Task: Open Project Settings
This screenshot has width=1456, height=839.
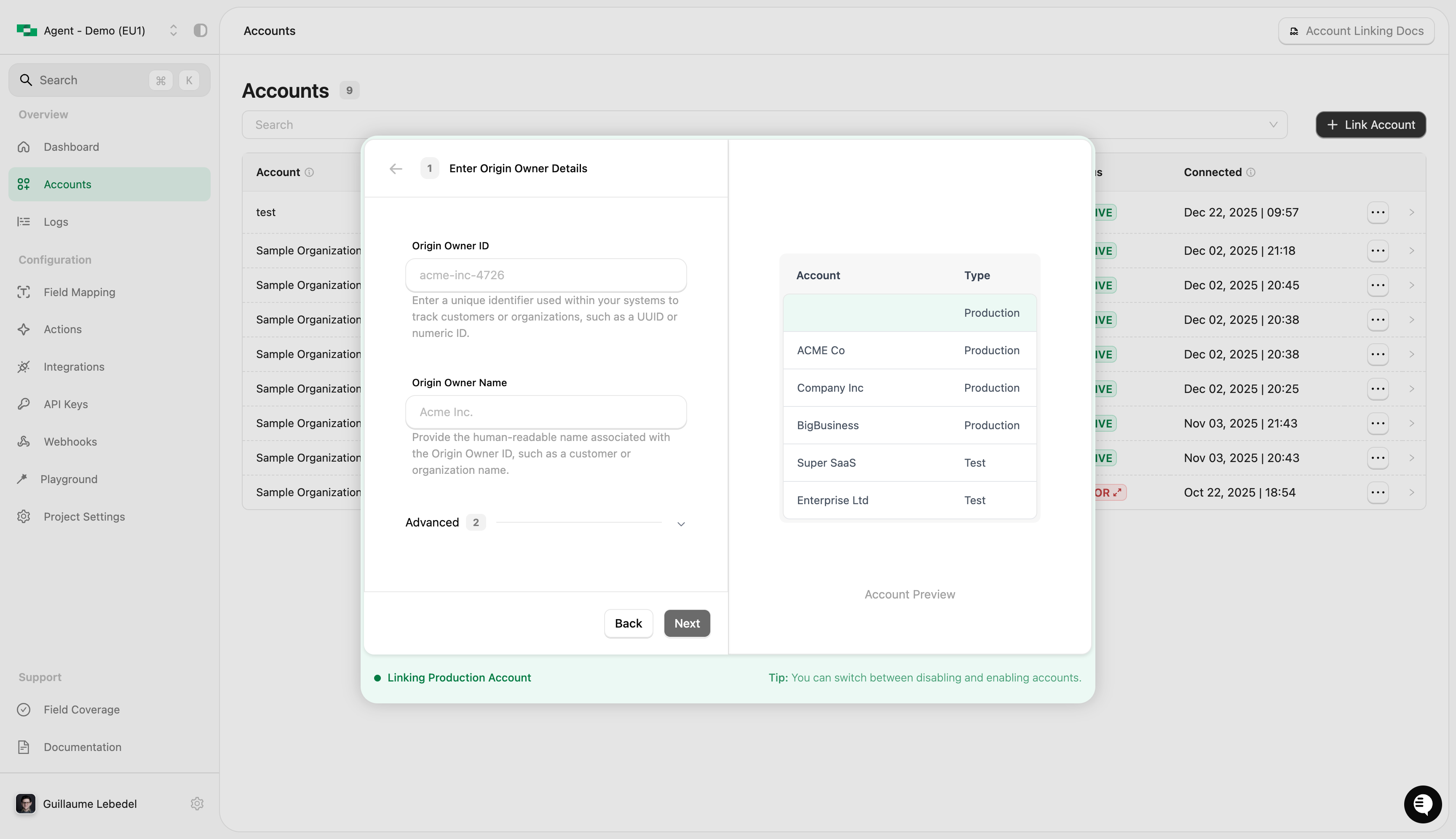Action: [x=84, y=516]
